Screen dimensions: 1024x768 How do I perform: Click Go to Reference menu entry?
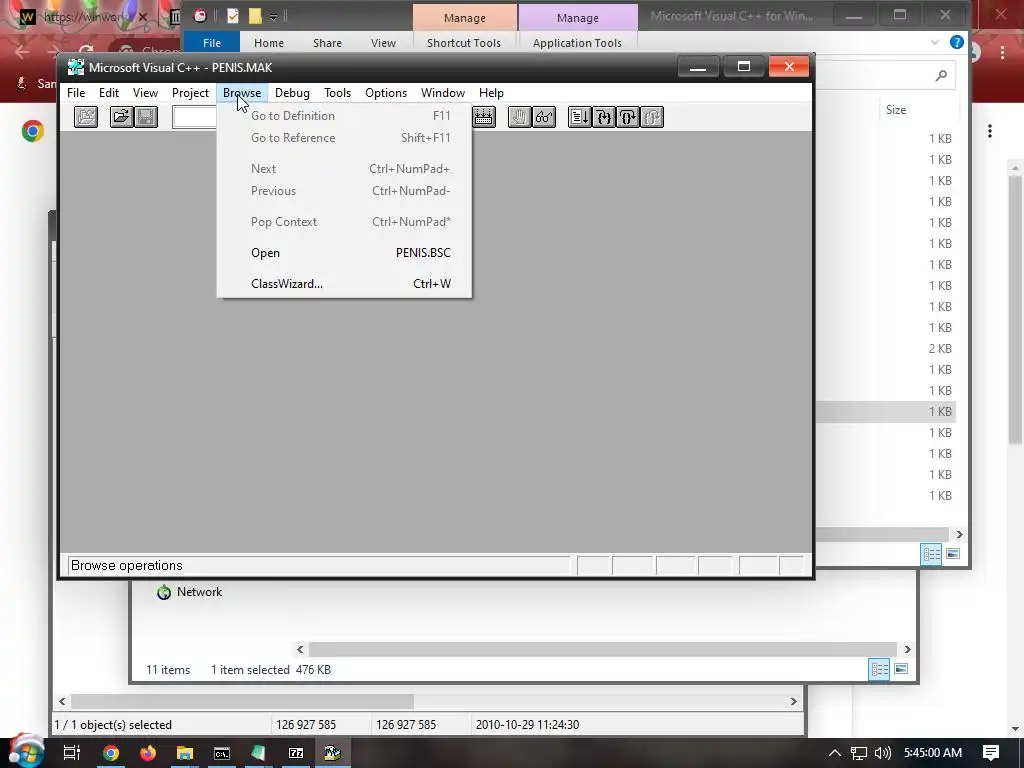click(344, 138)
